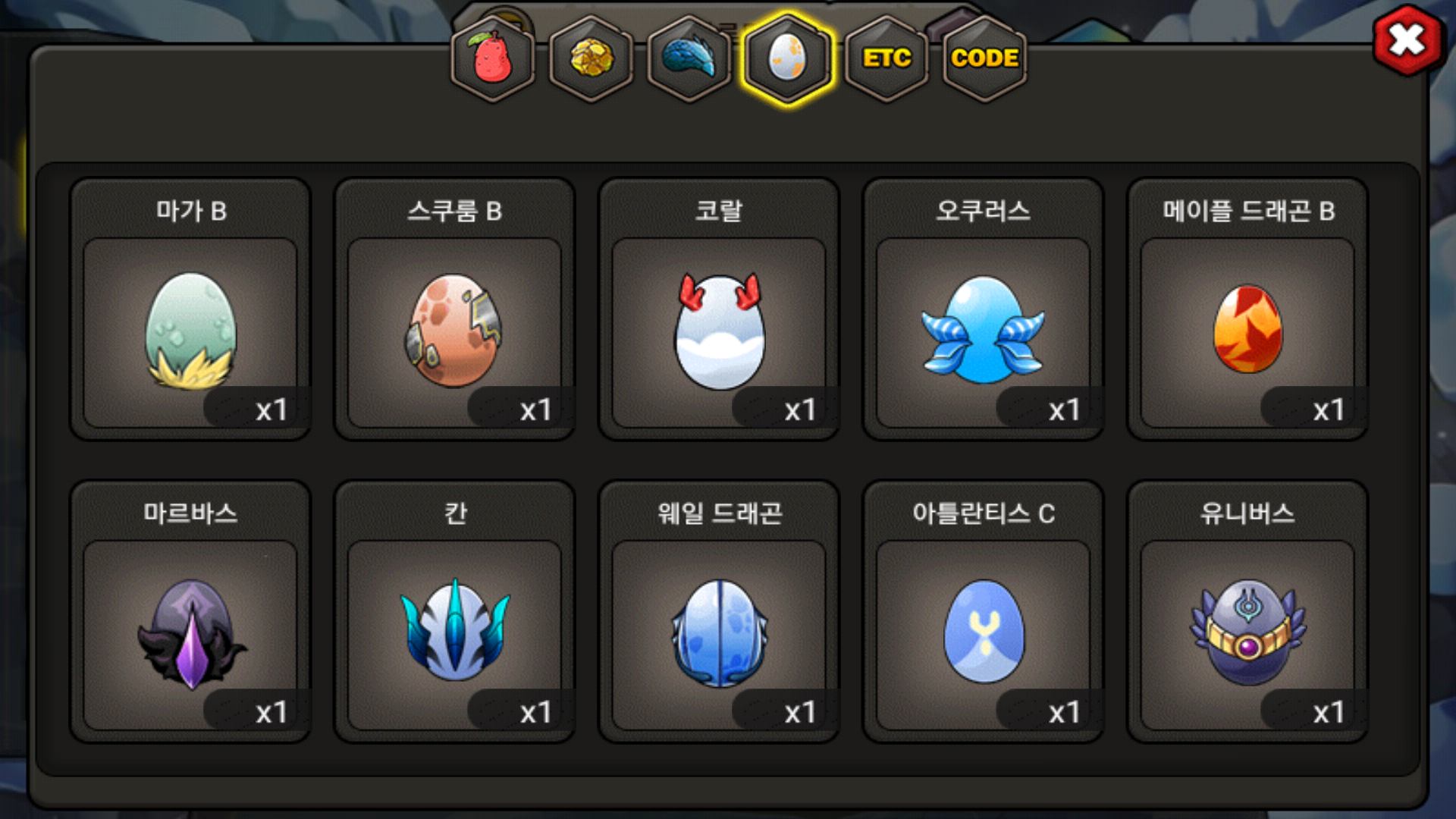Open the CODE tab
This screenshot has width=1456, height=819.
tap(984, 58)
